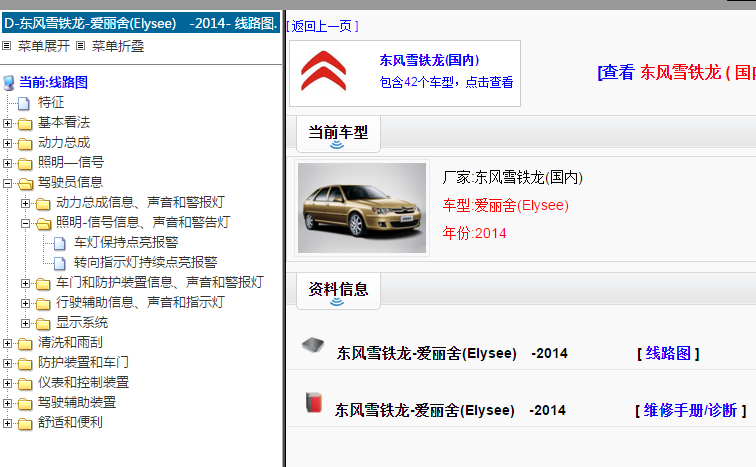Open tree item 特征

point(51,102)
